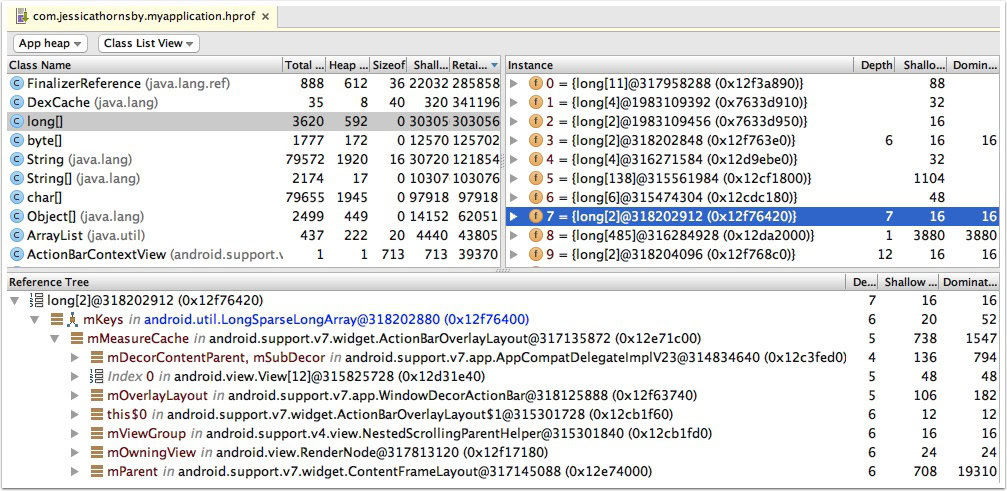Click the DexCache class icon

tap(16, 102)
